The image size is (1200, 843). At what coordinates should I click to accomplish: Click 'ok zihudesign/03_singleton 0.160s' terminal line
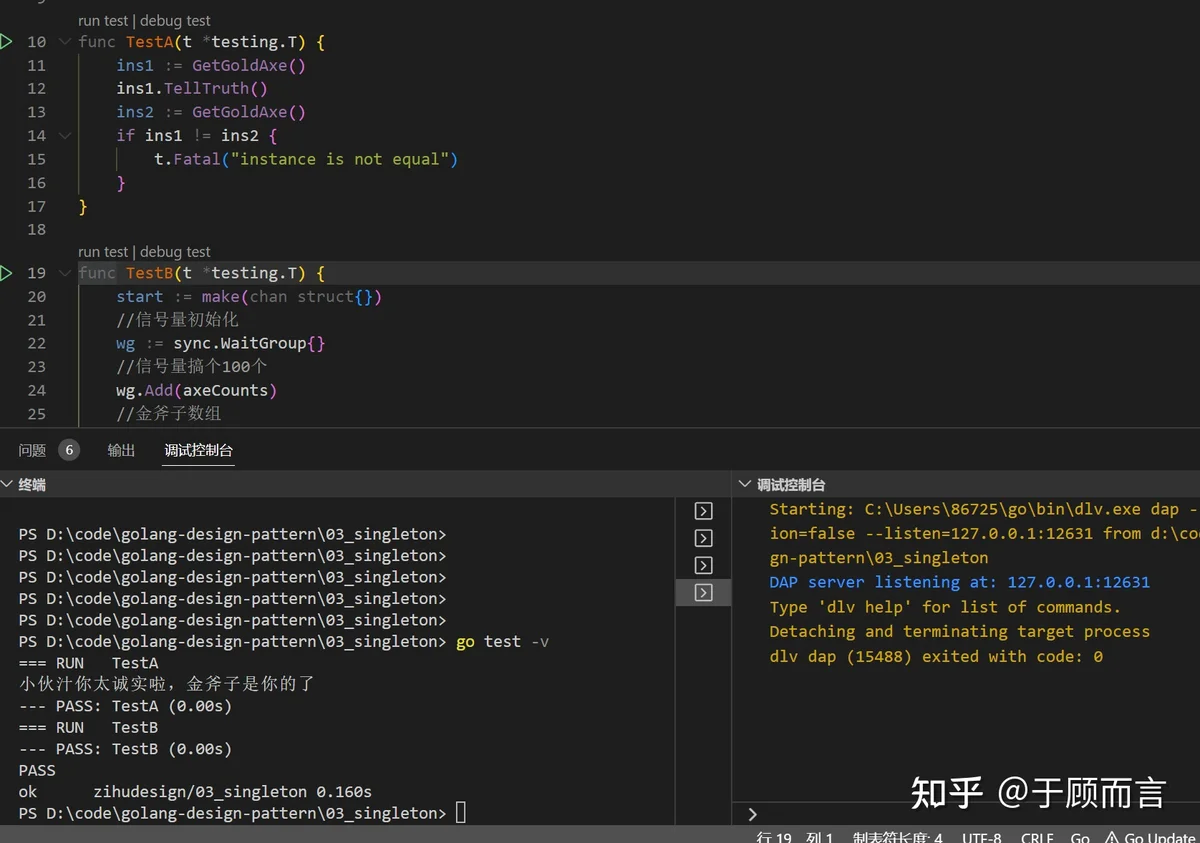pyautogui.click(x=195, y=792)
